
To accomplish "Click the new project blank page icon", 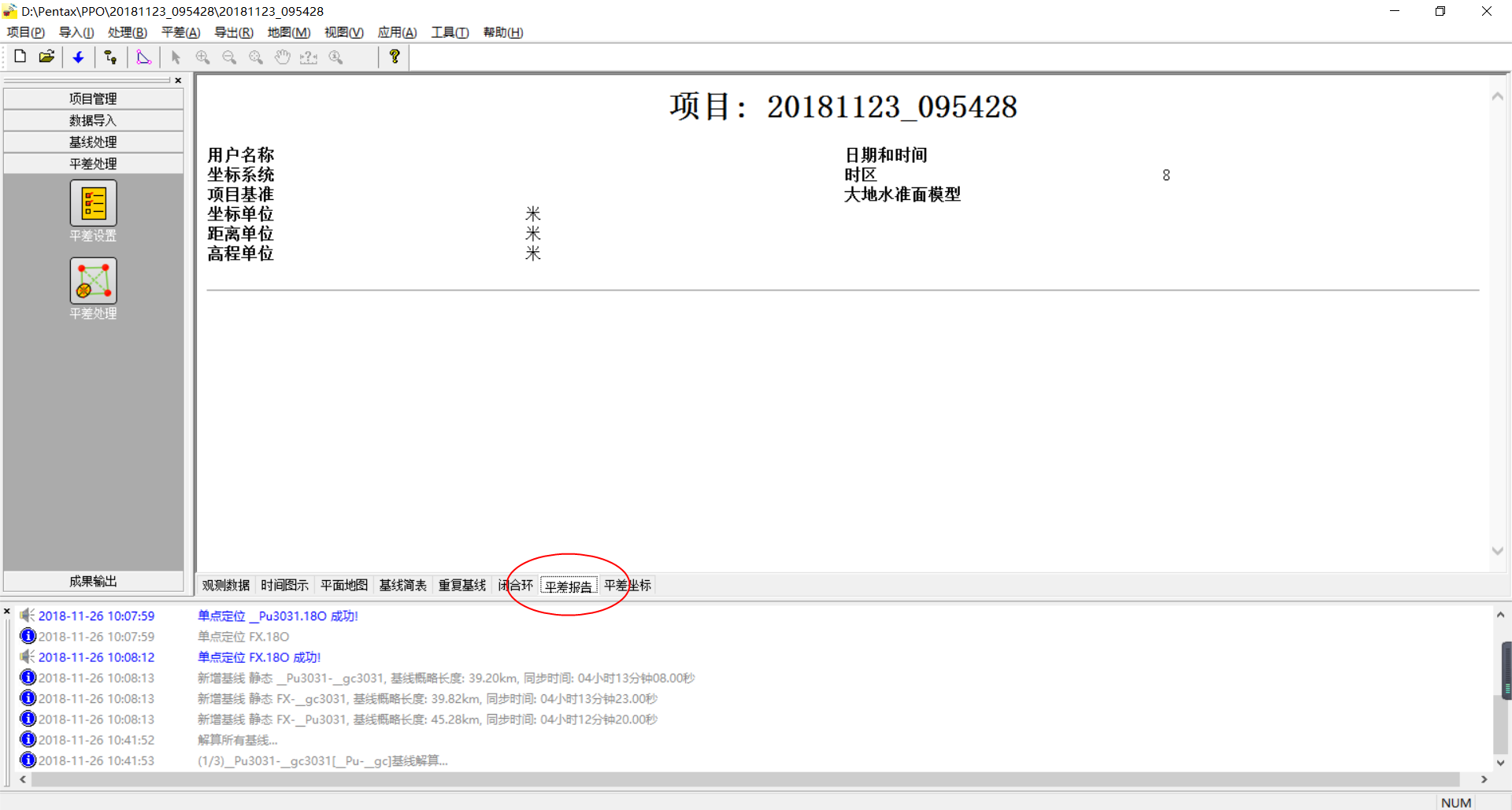I will [20, 57].
